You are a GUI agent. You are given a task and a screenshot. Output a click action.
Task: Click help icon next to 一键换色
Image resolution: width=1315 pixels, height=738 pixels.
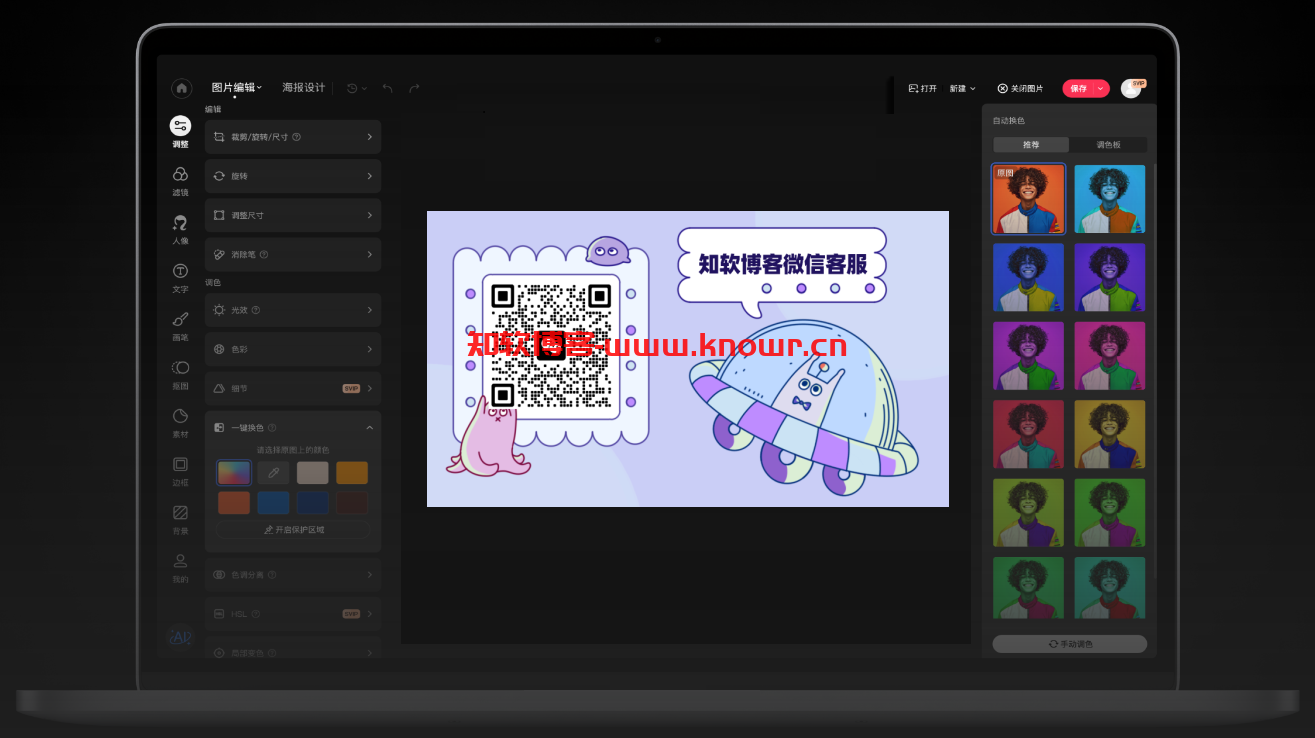272,427
